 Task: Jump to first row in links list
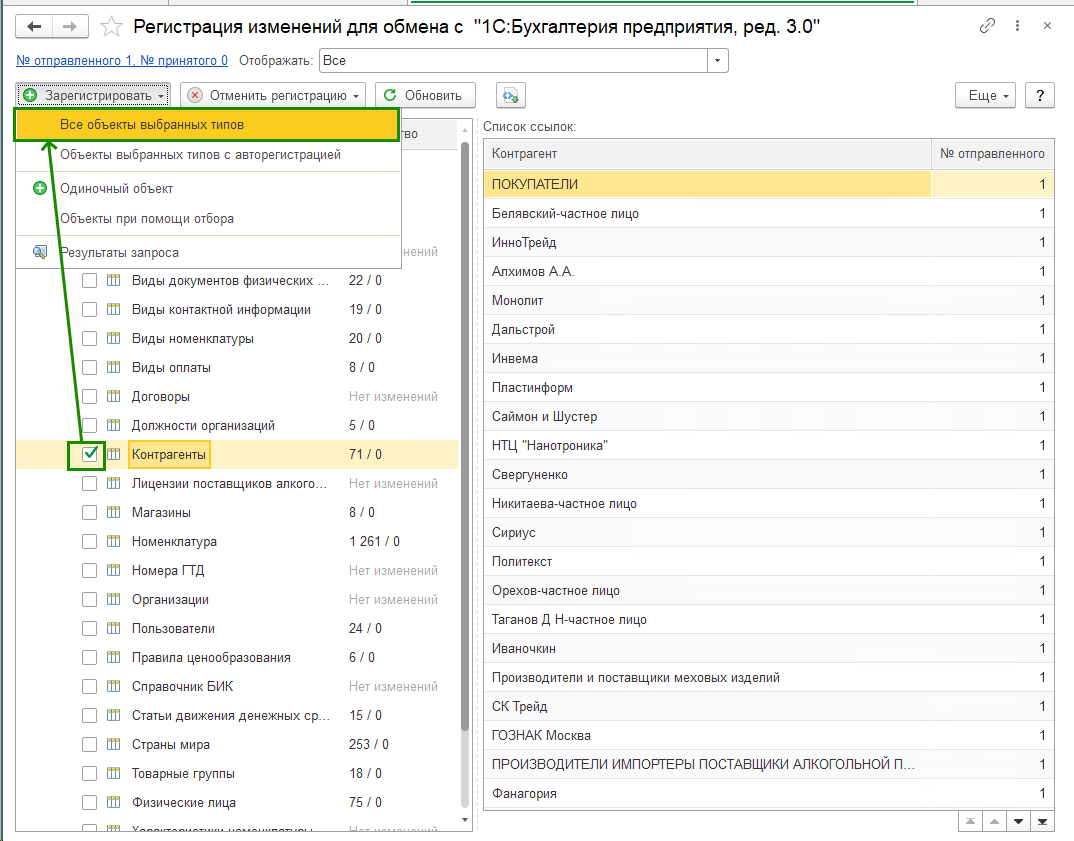coord(970,821)
